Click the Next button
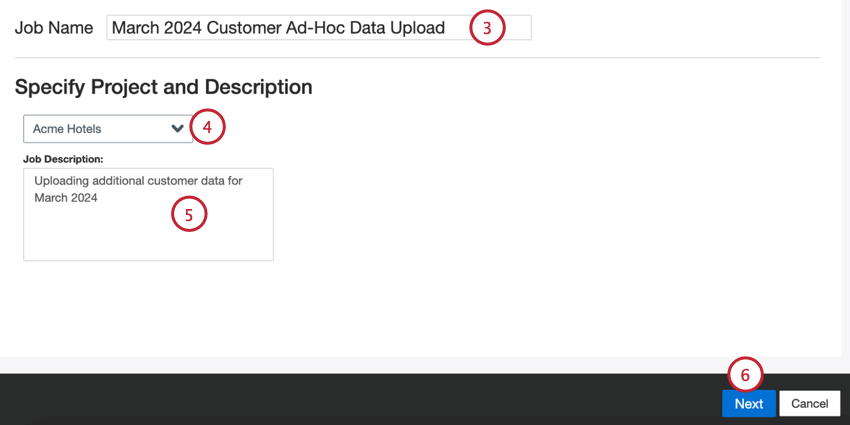 coord(749,403)
